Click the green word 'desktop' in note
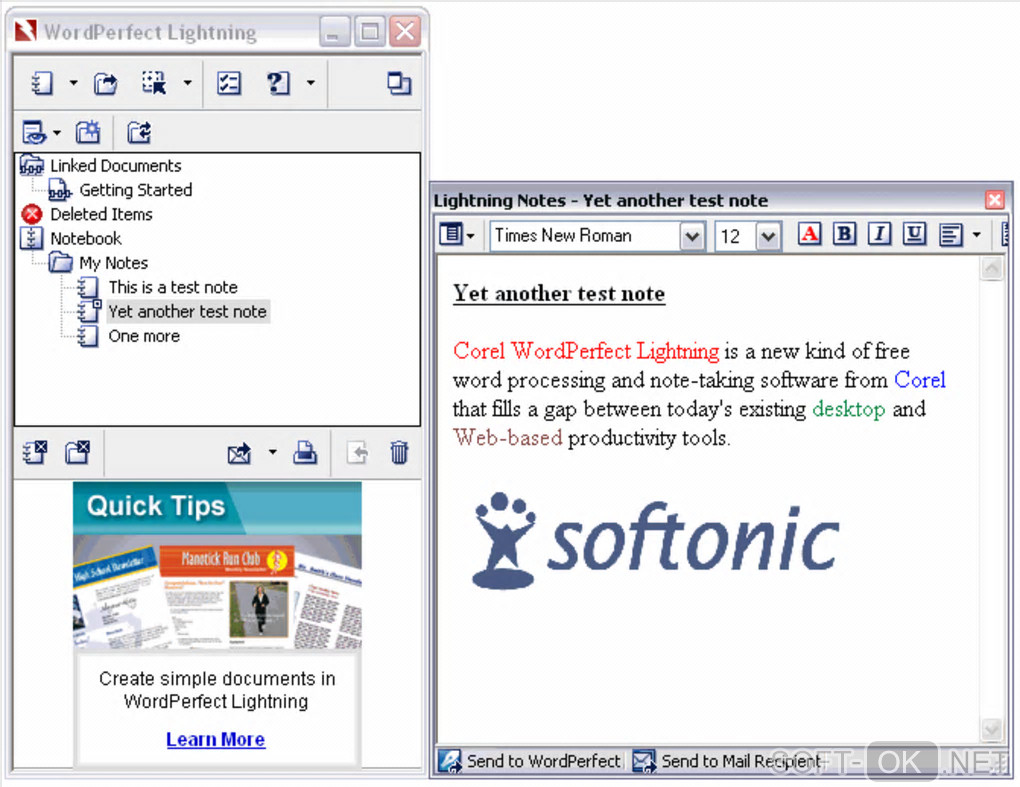Screen dimensions: 1020x787 pyautogui.click(x=849, y=409)
